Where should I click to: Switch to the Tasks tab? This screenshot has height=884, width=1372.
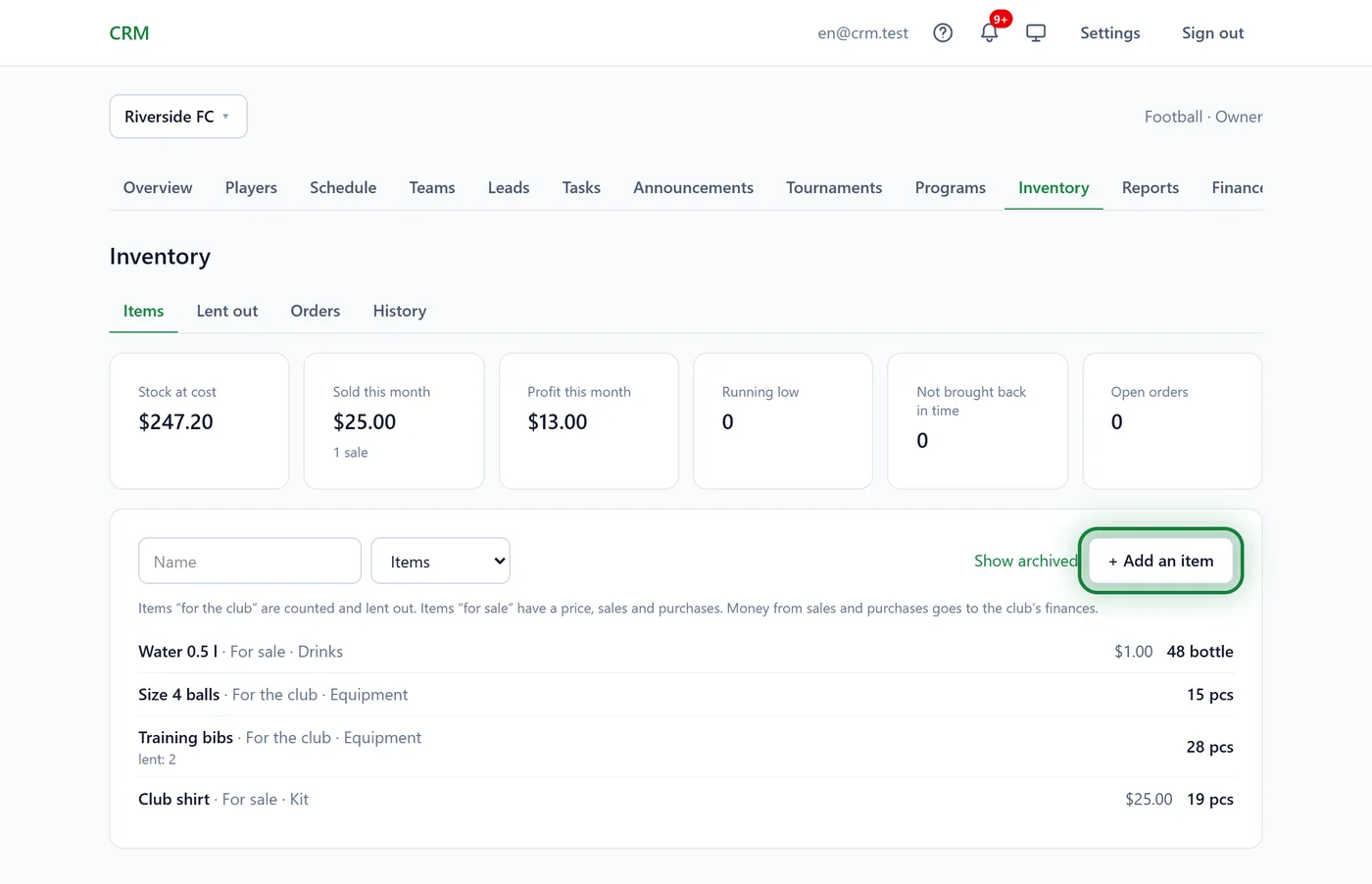pyautogui.click(x=581, y=187)
